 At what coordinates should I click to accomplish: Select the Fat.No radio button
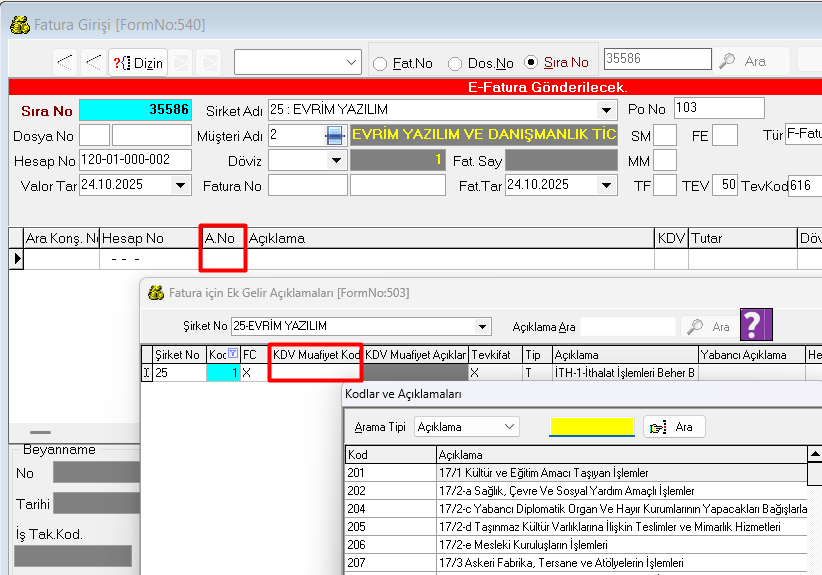(x=381, y=63)
